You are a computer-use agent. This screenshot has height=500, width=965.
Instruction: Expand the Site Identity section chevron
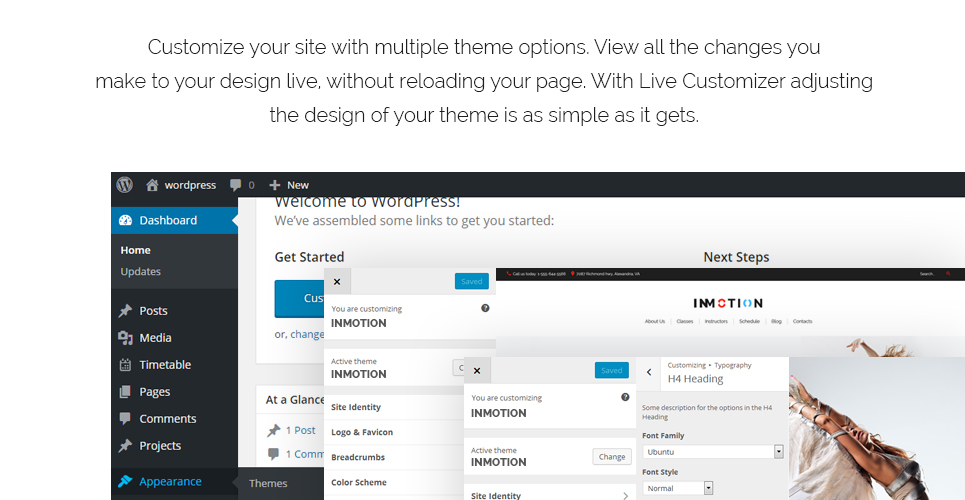point(625,495)
